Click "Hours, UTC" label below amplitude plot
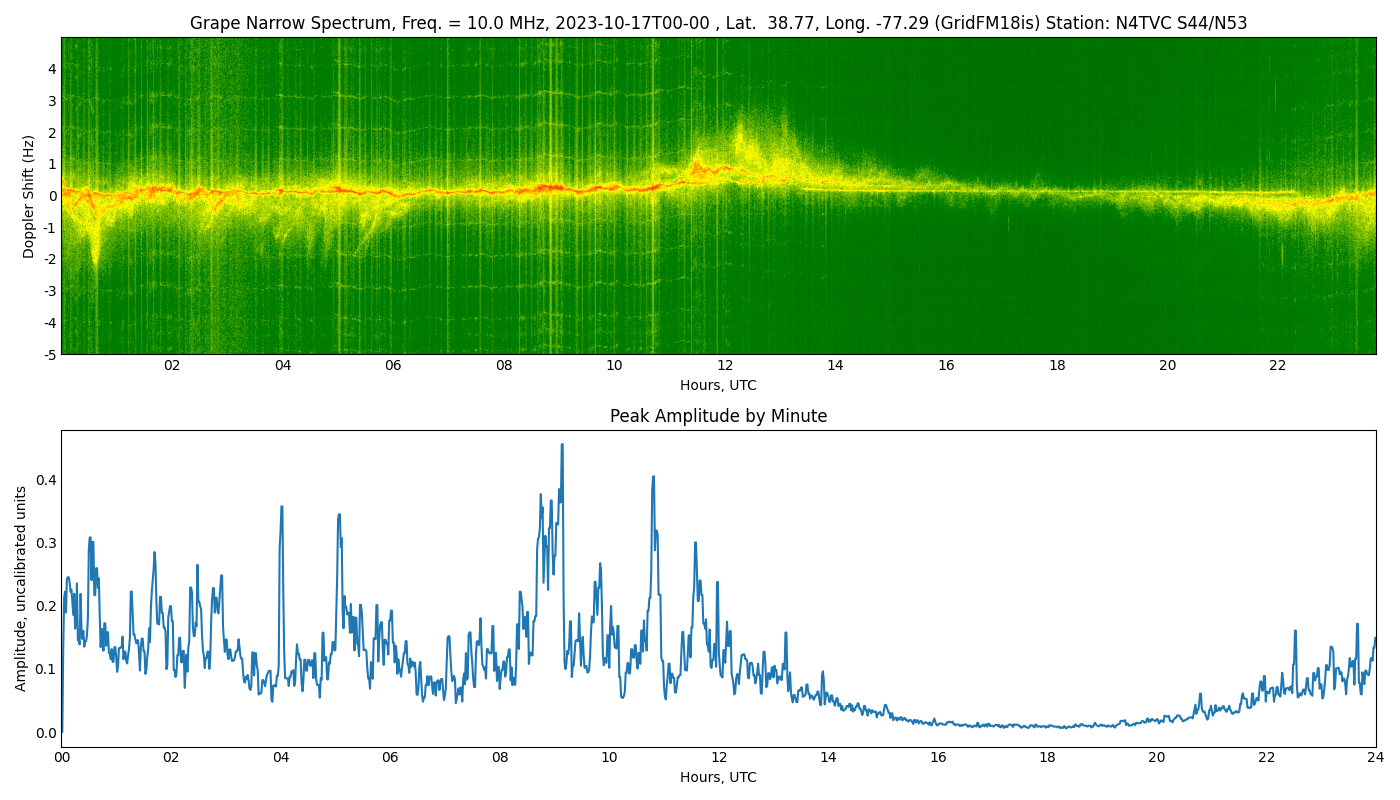Screen dimensions: 1400x800 pyautogui.click(x=718, y=777)
